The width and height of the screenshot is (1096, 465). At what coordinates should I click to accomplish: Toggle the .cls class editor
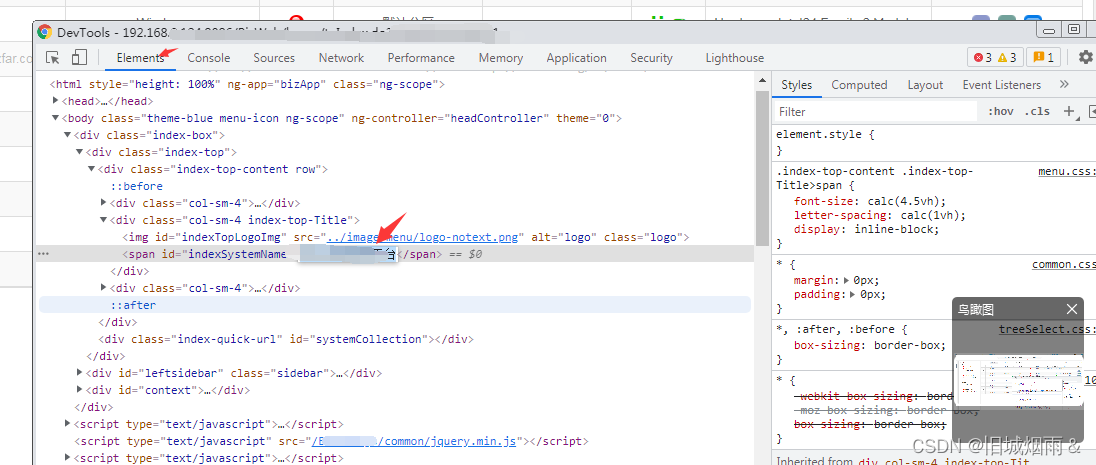click(1037, 111)
